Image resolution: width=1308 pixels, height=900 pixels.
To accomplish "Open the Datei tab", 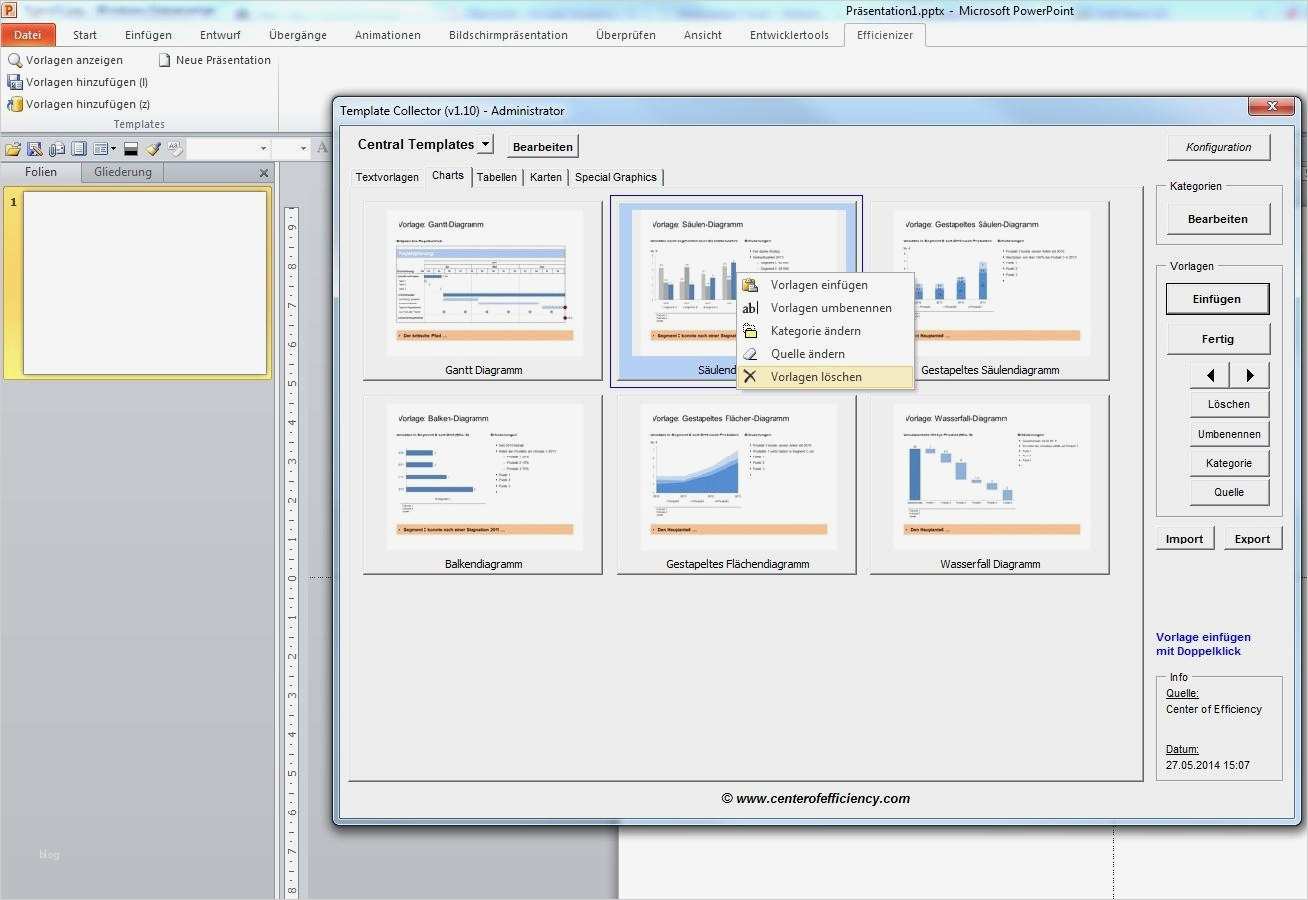I will pyautogui.click(x=28, y=35).
